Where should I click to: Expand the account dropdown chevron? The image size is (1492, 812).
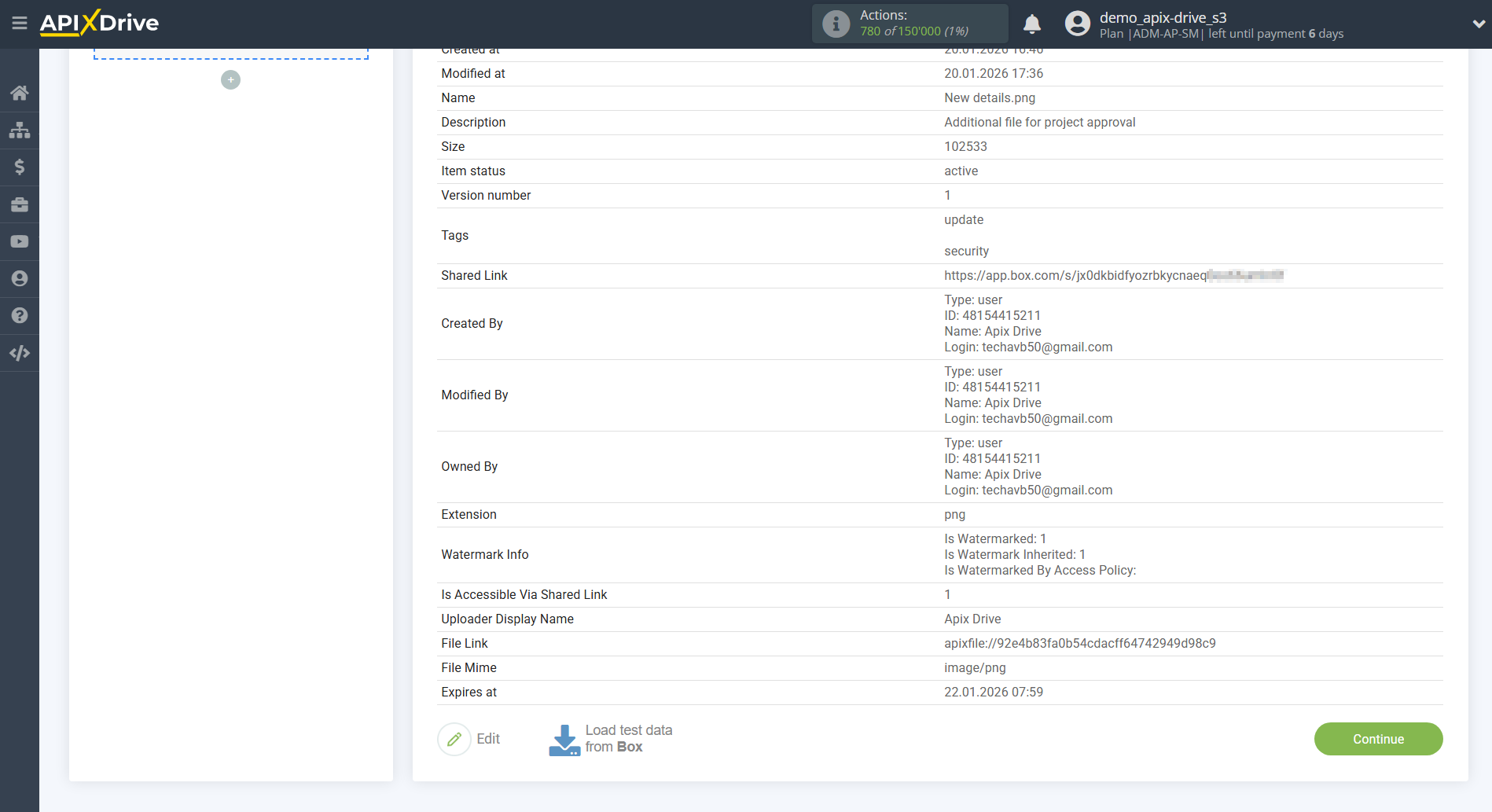pyautogui.click(x=1478, y=24)
